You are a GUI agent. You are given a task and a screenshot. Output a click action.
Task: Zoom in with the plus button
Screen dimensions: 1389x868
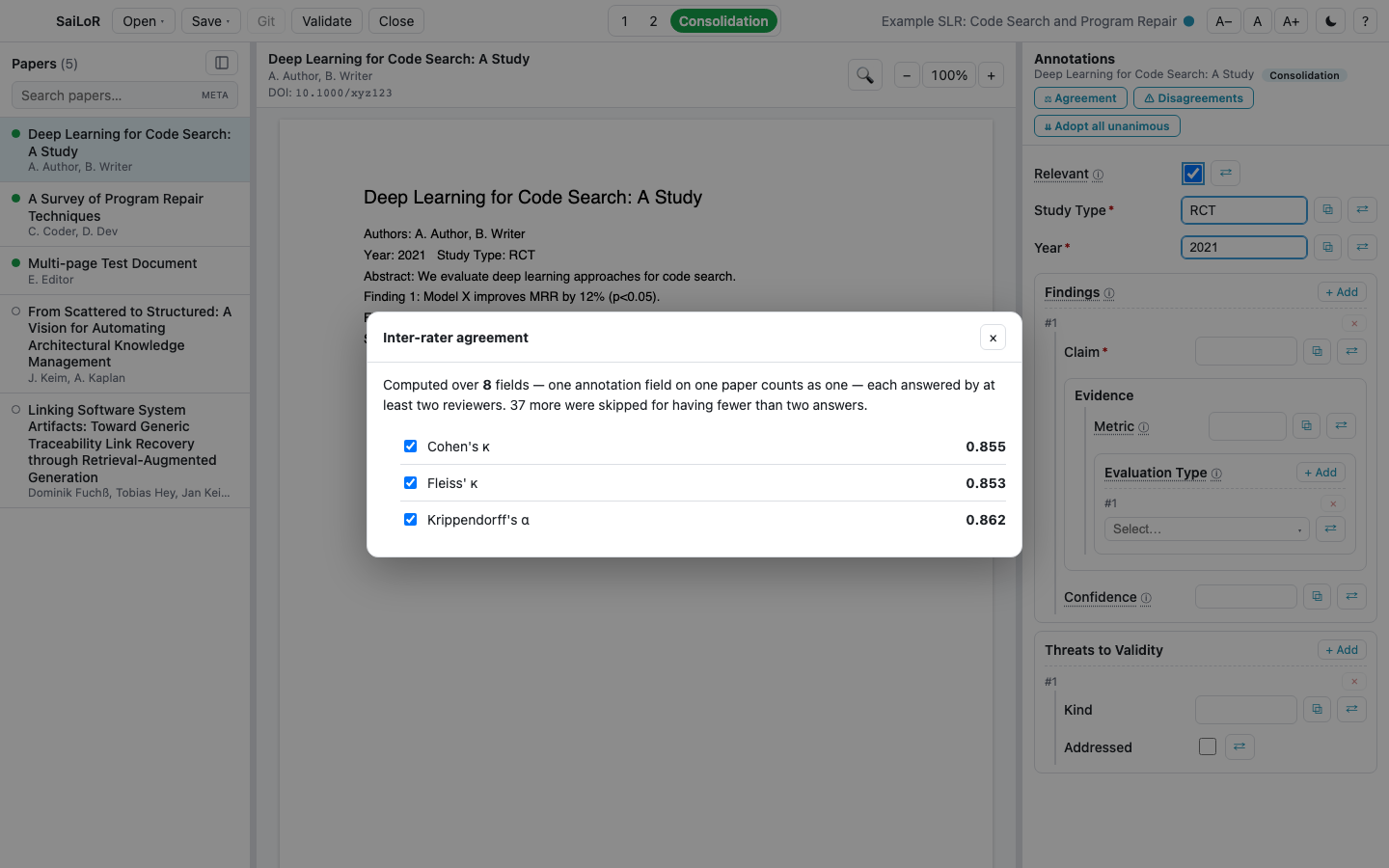click(991, 75)
